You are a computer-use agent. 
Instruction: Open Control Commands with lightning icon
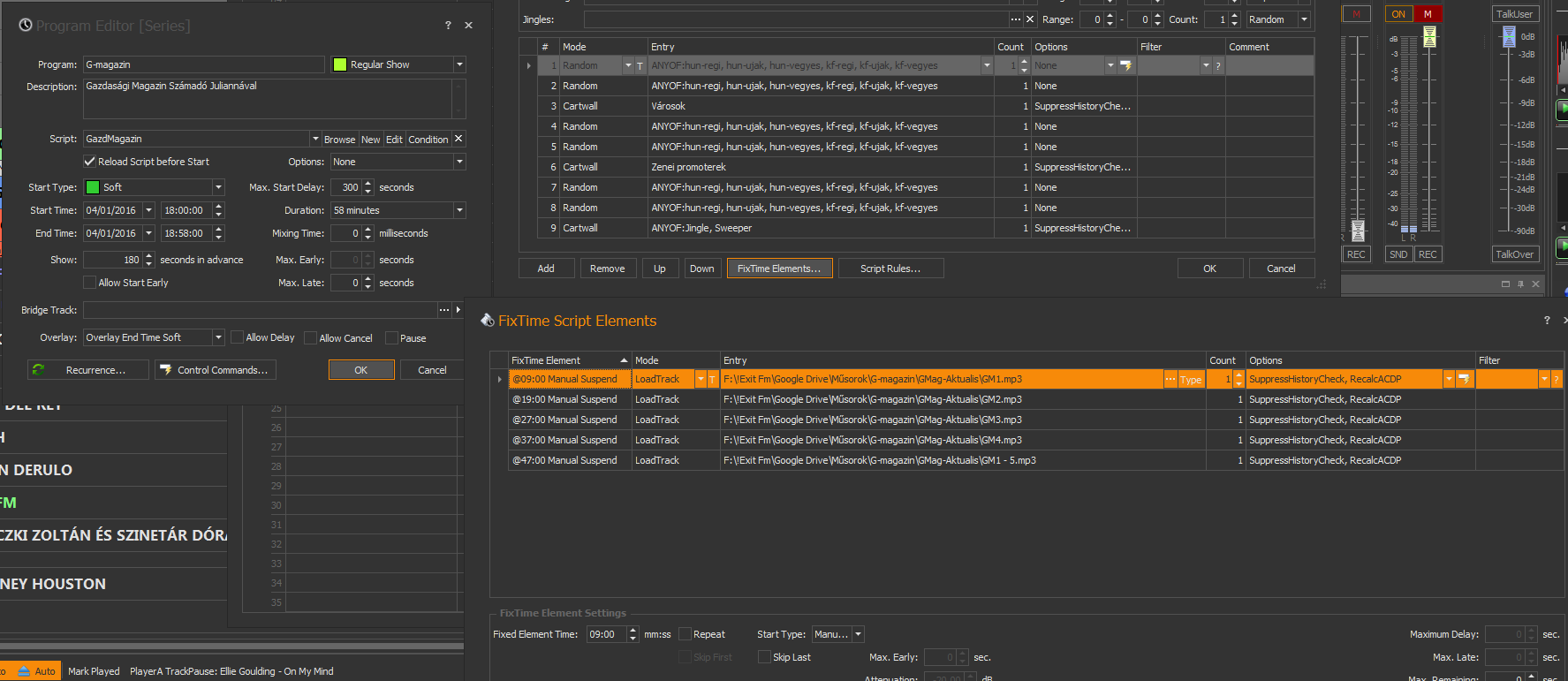pyautogui.click(x=216, y=370)
